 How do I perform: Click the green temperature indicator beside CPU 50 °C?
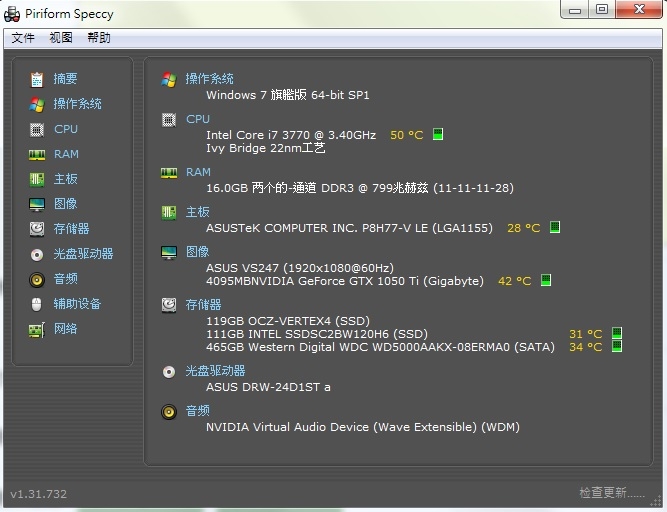(438, 134)
